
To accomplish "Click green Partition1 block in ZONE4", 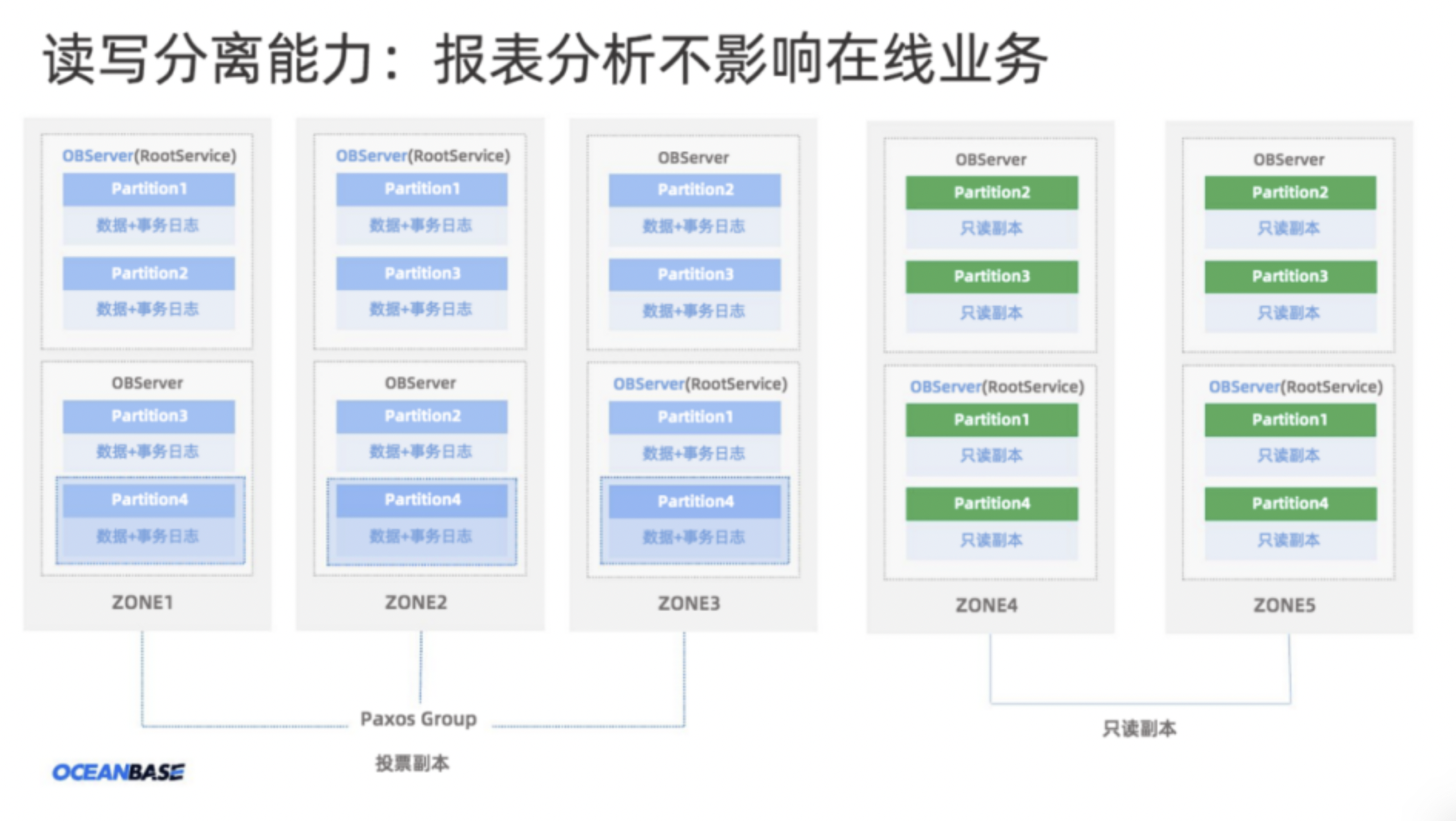I will (x=991, y=420).
